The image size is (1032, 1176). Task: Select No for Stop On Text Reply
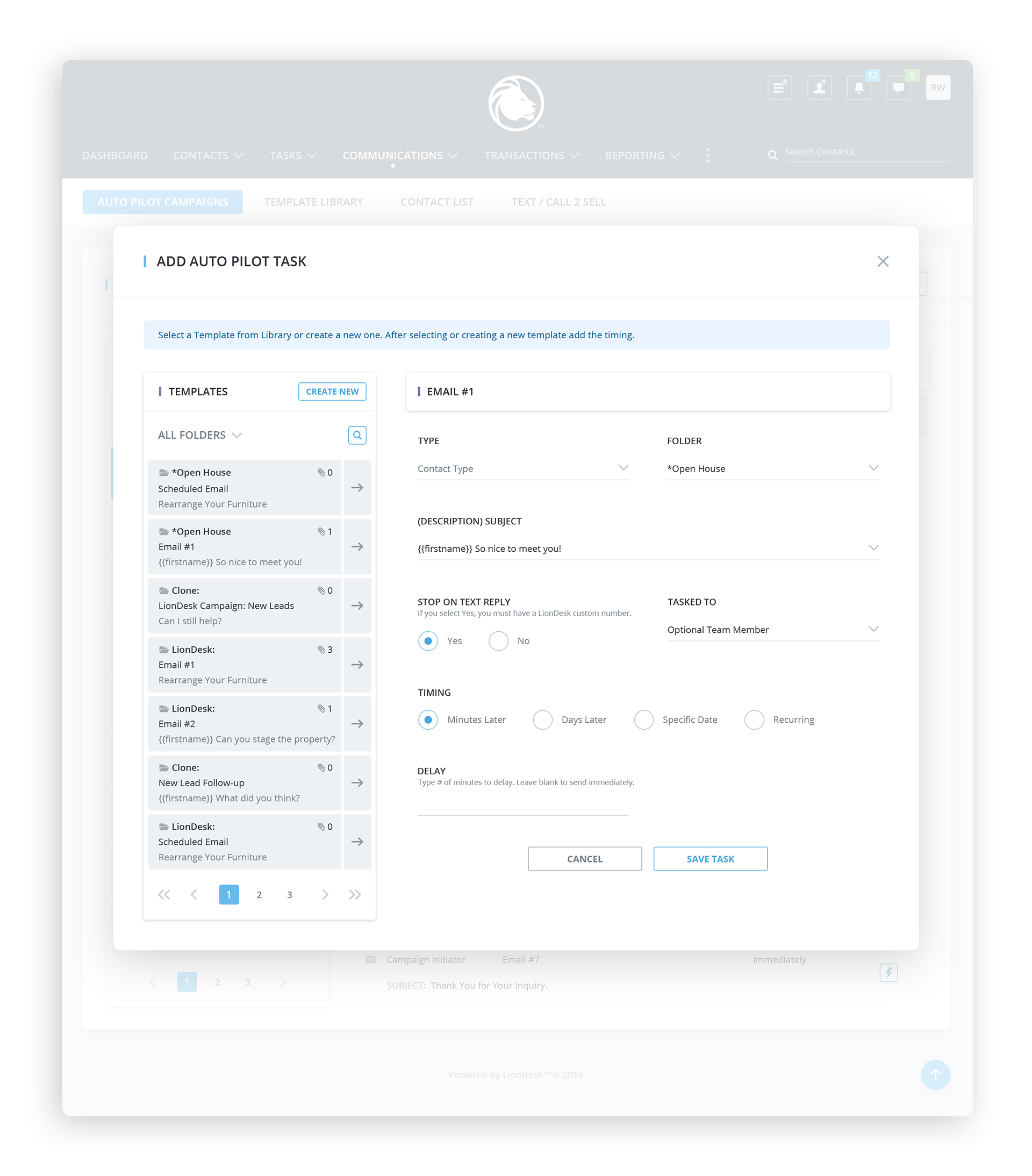(498, 640)
